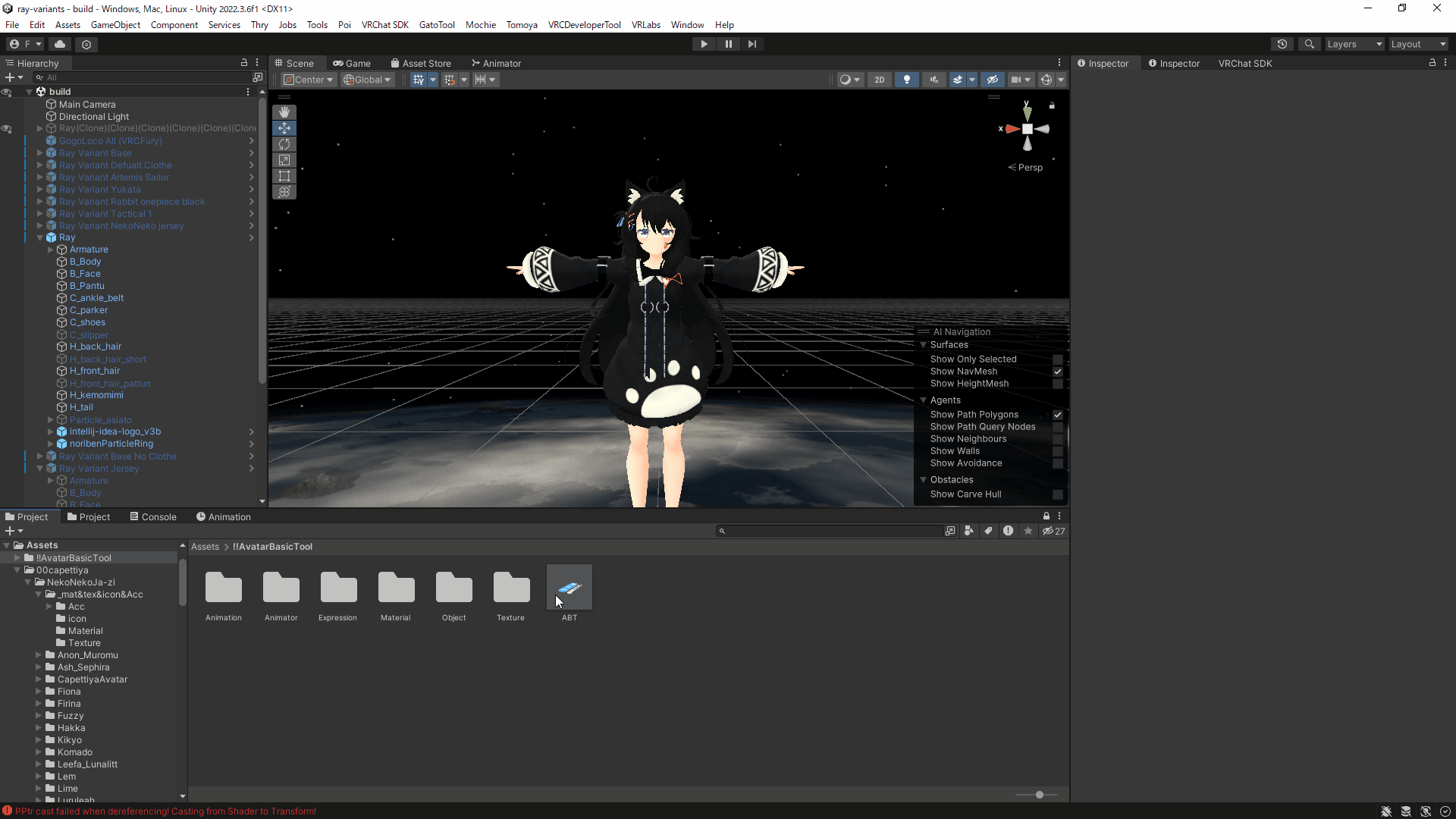Open the VRChat SDK menu
1456x819 pixels.
coord(384,25)
